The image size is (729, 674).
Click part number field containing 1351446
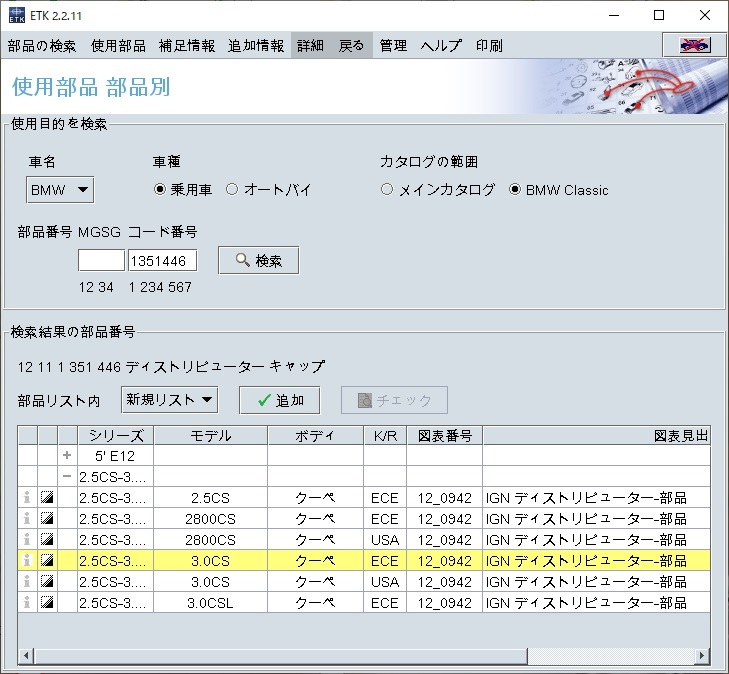pos(163,260)
